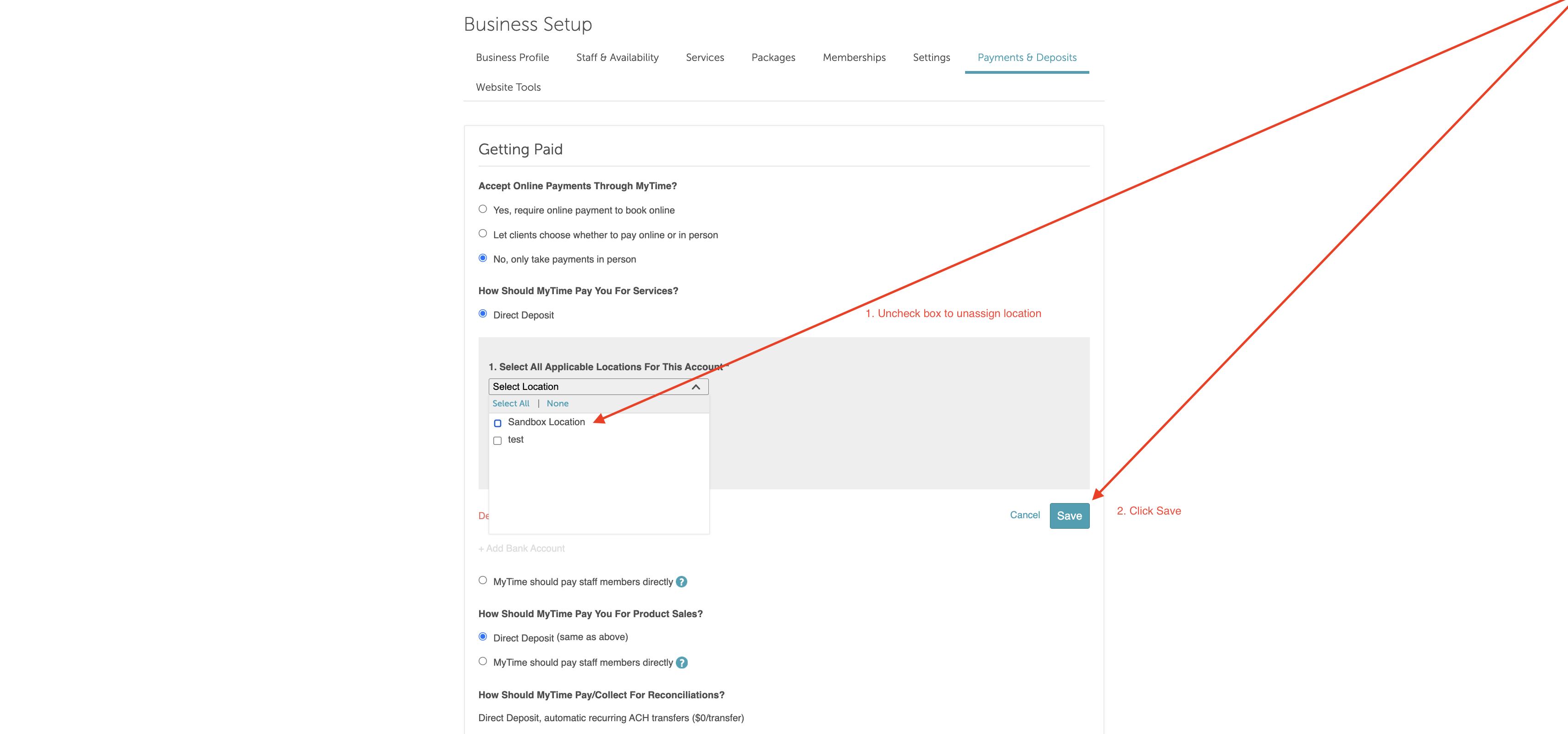The width and height of the screenshot is (1568, 734).
Task: Go to Website Tools tab
Action: [x=508, y=87]
